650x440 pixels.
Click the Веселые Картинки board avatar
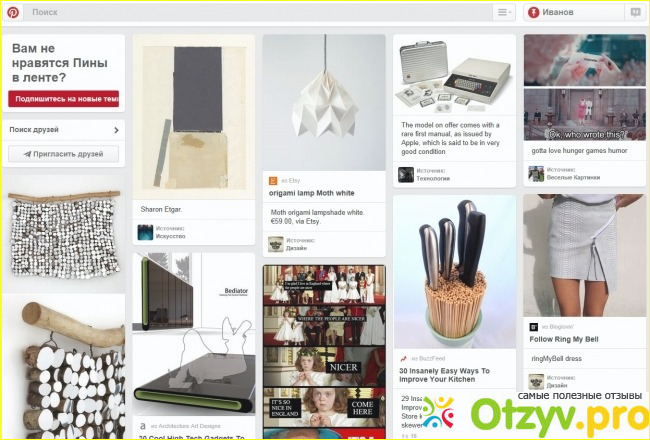pos(536,174)
